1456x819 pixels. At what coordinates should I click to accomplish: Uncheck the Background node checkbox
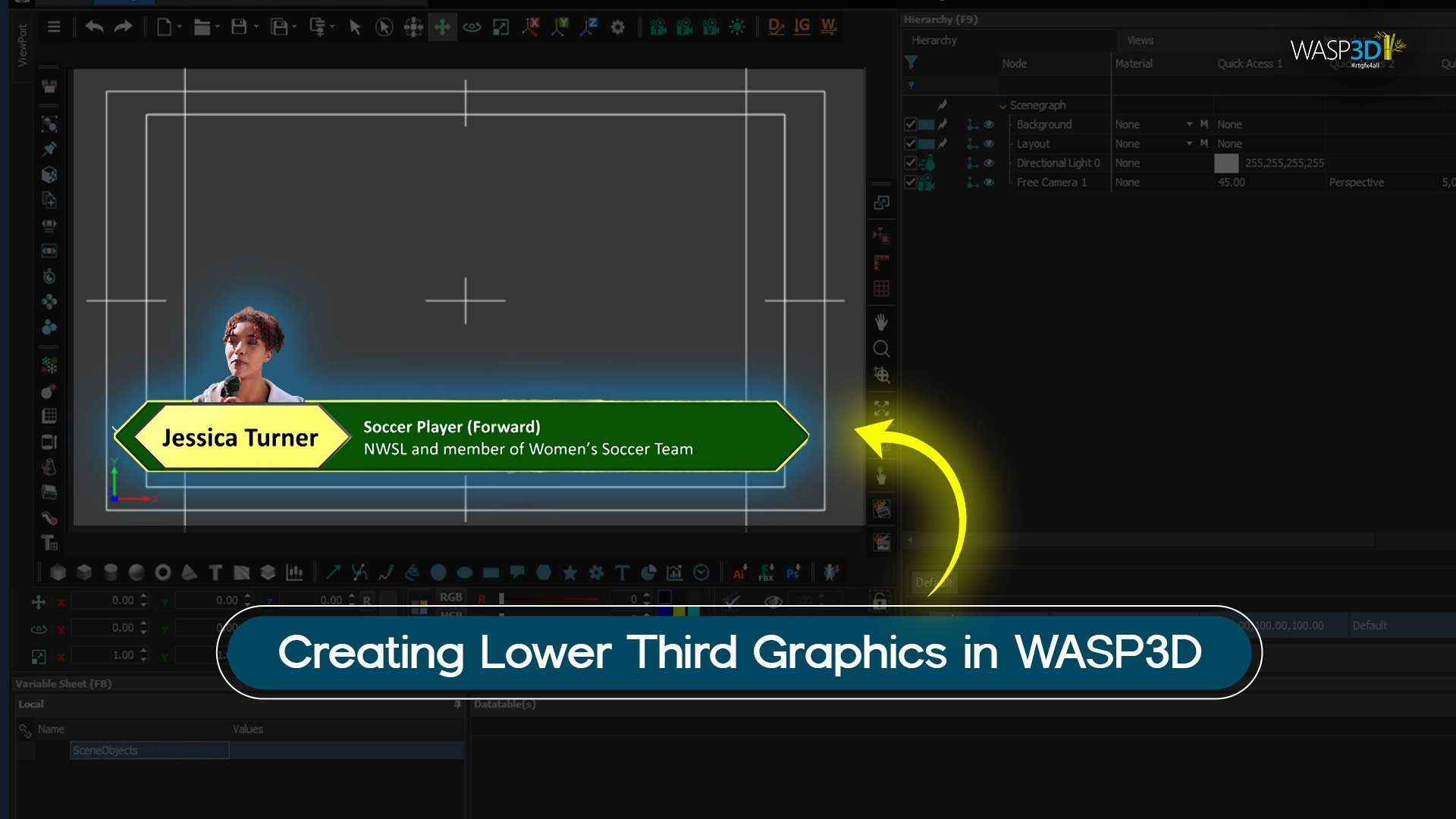pyautogui.click(x=911, y=124)
